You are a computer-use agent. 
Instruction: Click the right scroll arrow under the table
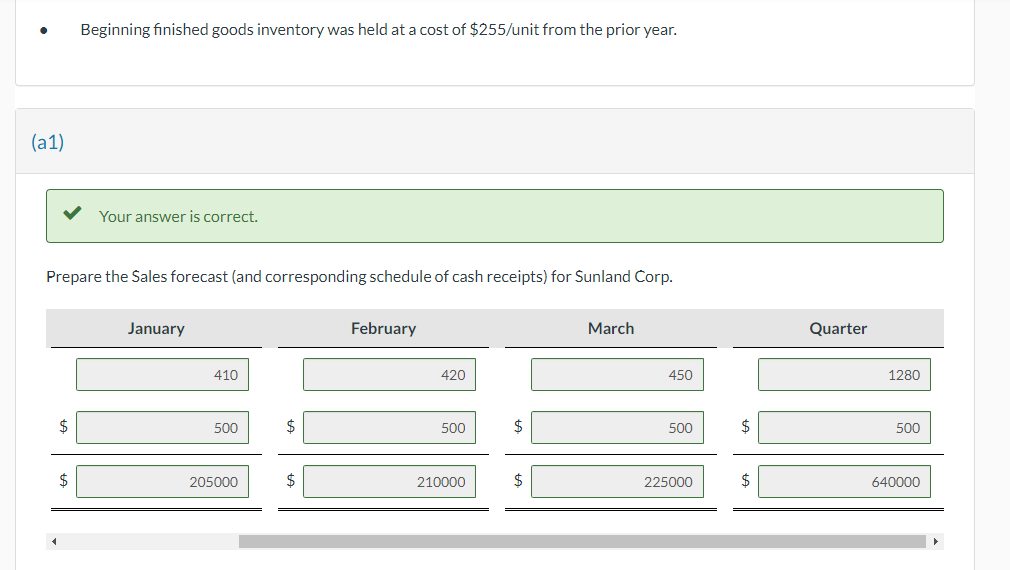coord(935,542)
